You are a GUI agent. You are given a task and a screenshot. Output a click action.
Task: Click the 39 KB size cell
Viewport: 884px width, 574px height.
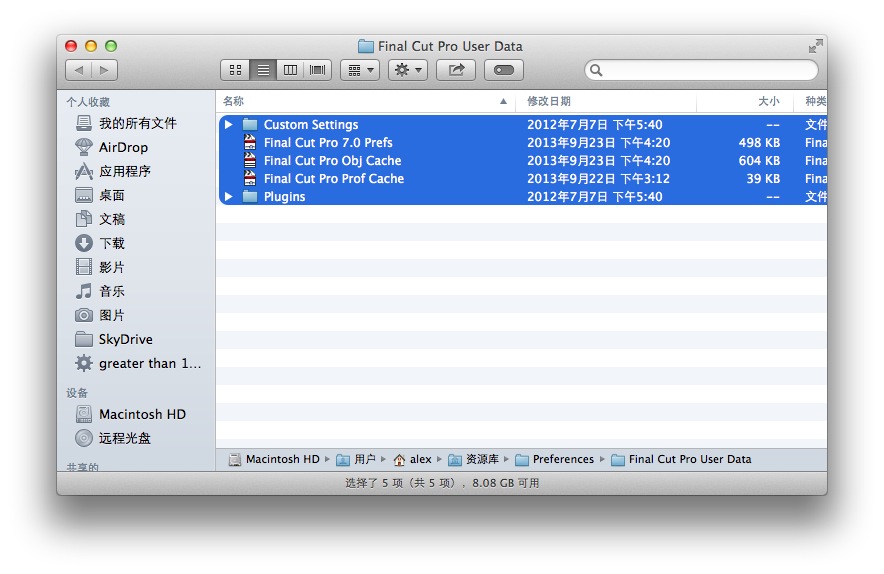point(763,179)
